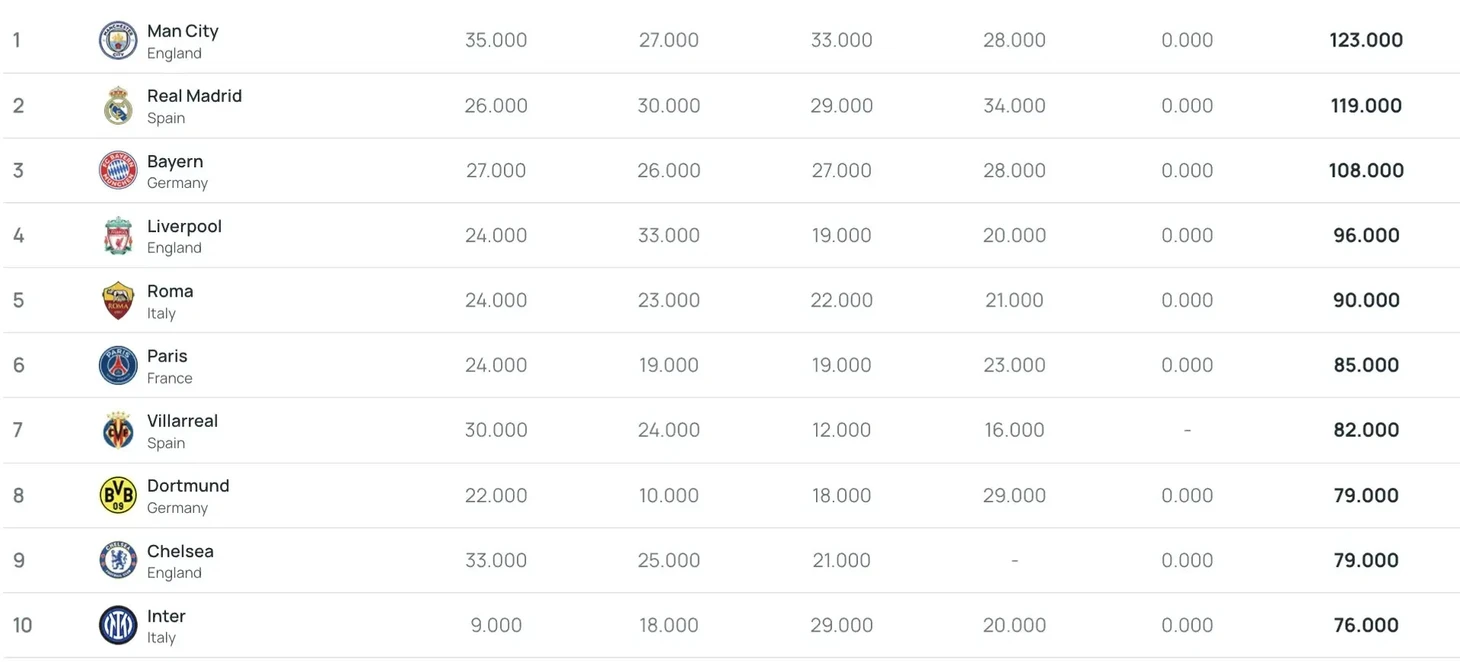
Task: Select Real Madrid's total 119.000
Action: click(x=1366, y=105)
